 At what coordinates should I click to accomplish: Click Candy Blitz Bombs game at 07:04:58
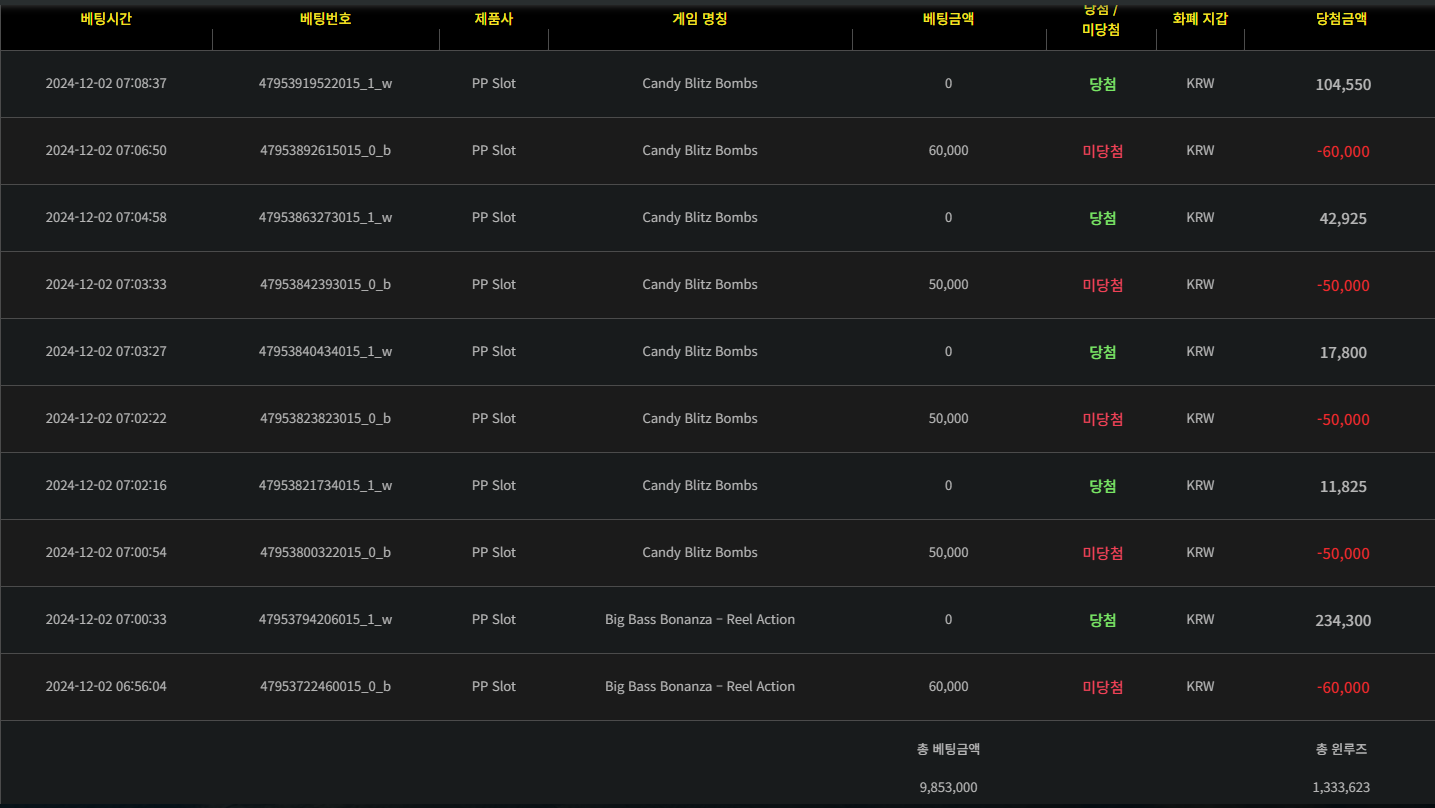click(x=700, y=218)
